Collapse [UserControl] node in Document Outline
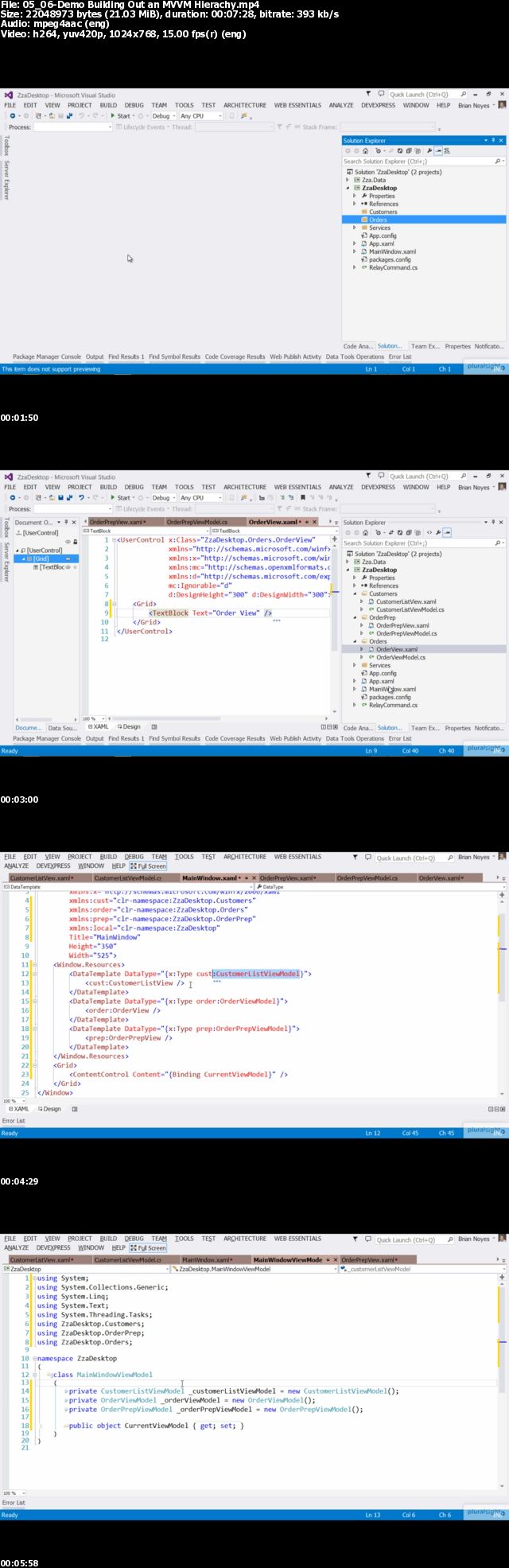 [17, 550]
